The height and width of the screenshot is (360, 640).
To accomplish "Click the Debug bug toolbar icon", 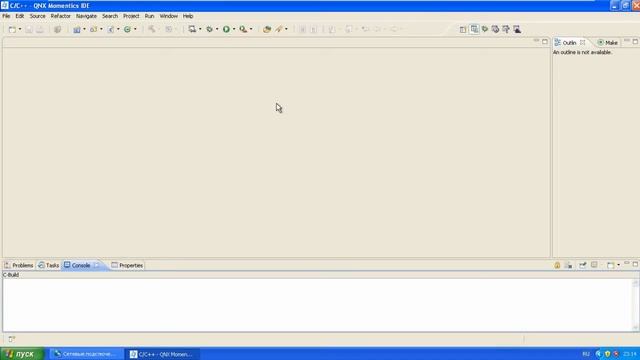I will tap(209, 29).
